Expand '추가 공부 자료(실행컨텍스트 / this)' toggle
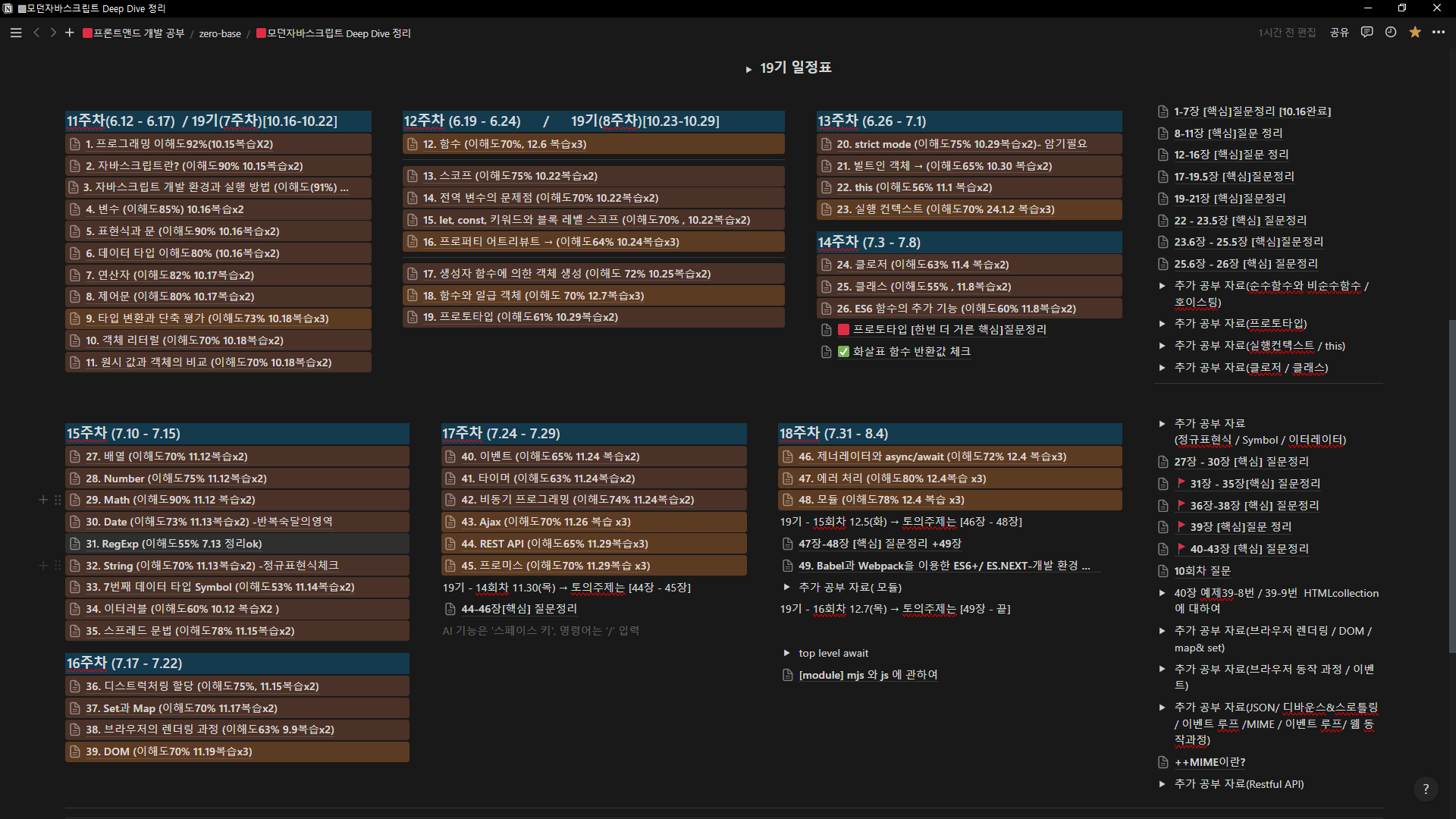The width and height of the screenshot is (1456, 819). click(1162, 346)
